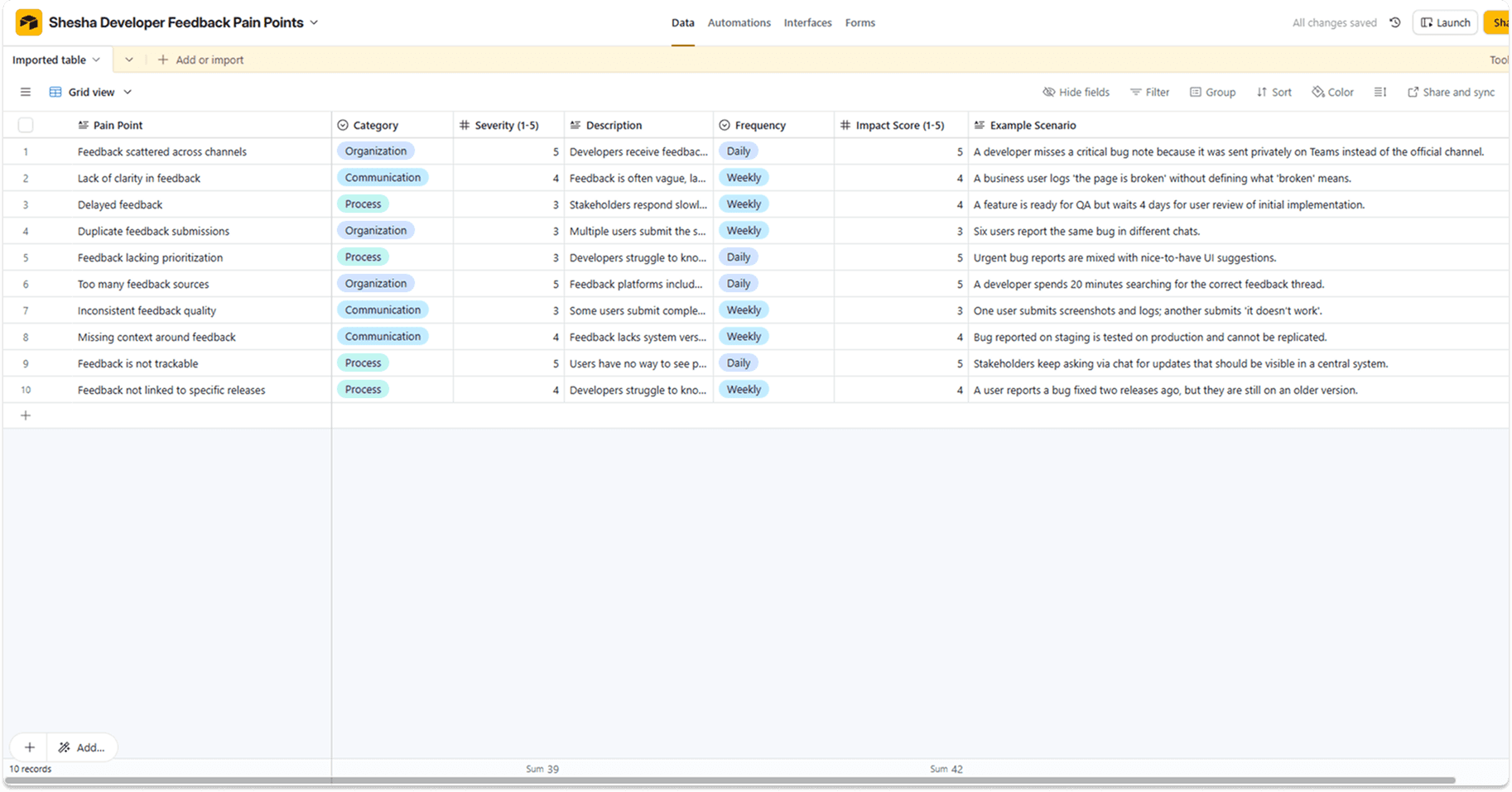1512x792 pixels.
Task: Click the horizontal scrollbar at bottom
Action: pyautogui.click(x=730, y=780)
